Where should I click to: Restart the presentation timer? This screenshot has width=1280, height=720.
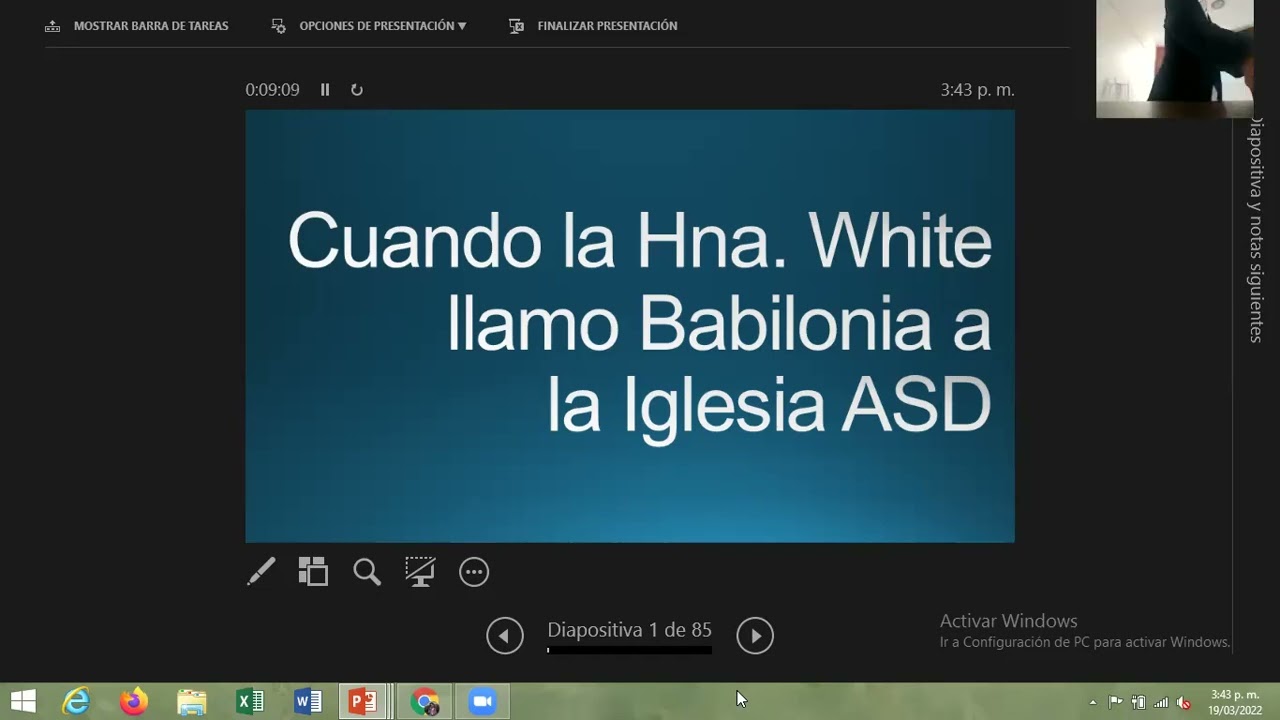[x=356, y=90]
